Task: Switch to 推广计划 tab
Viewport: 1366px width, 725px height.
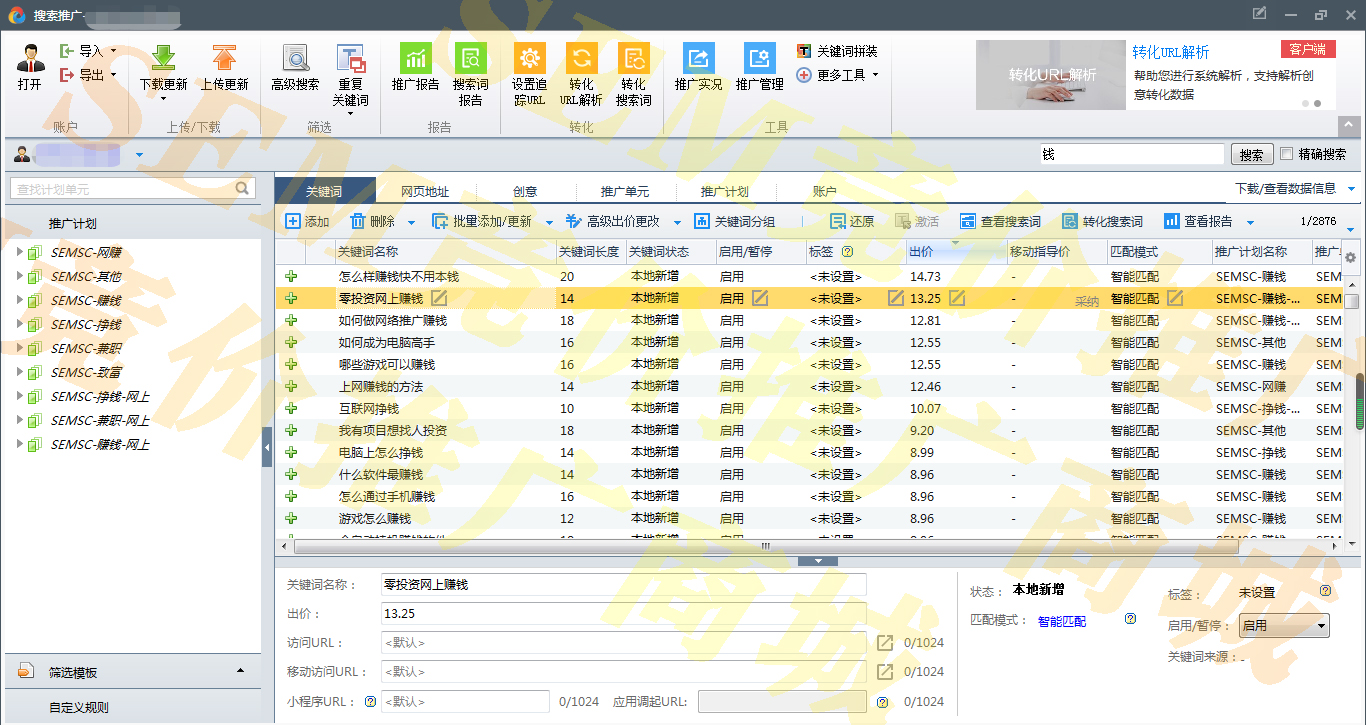Action: pos(725,192)
